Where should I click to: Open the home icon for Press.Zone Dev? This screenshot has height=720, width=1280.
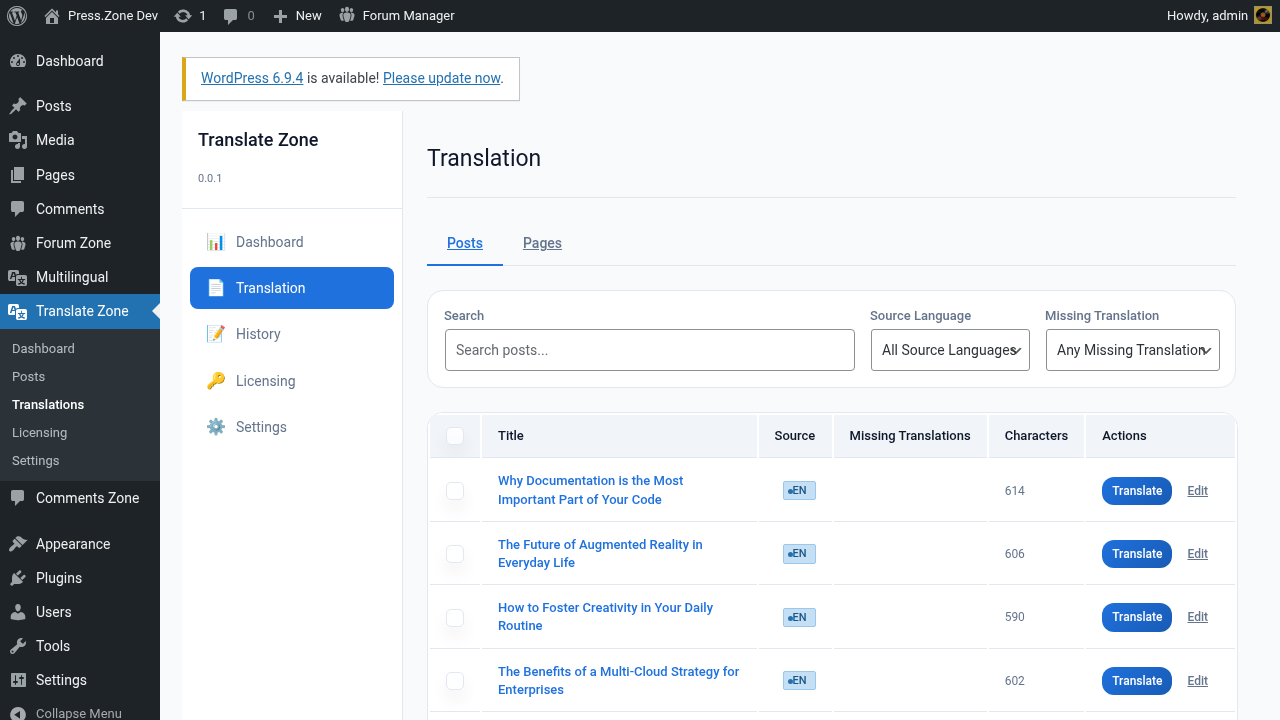[52, 15]
